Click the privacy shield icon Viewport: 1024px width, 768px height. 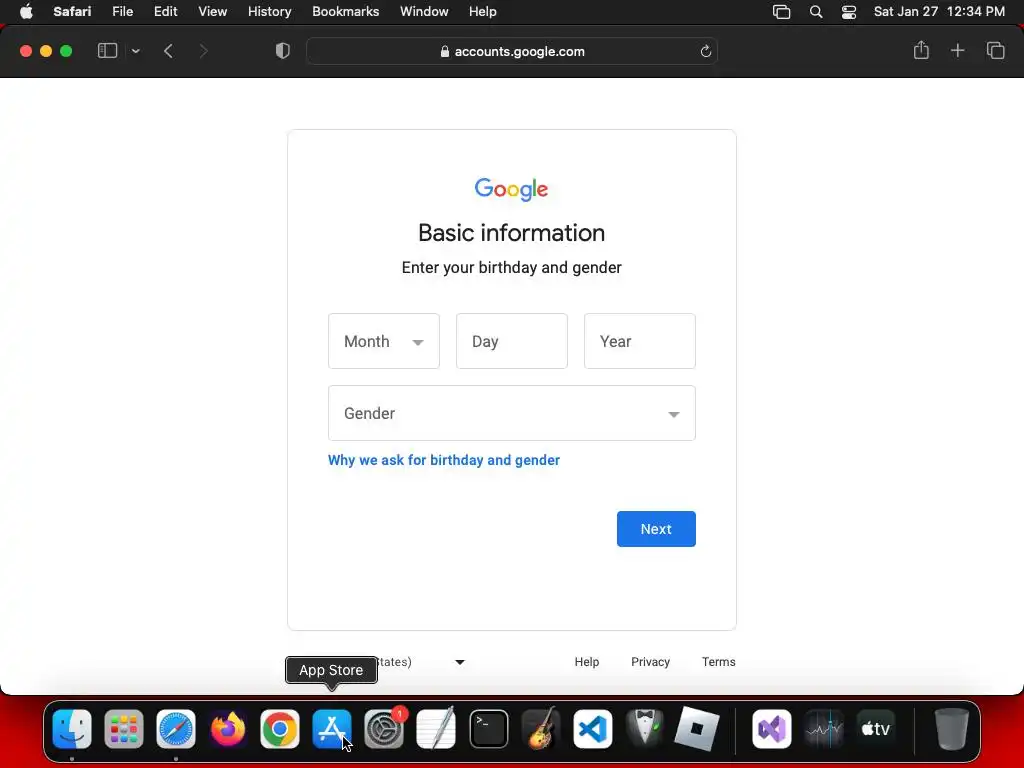[283, 51]
